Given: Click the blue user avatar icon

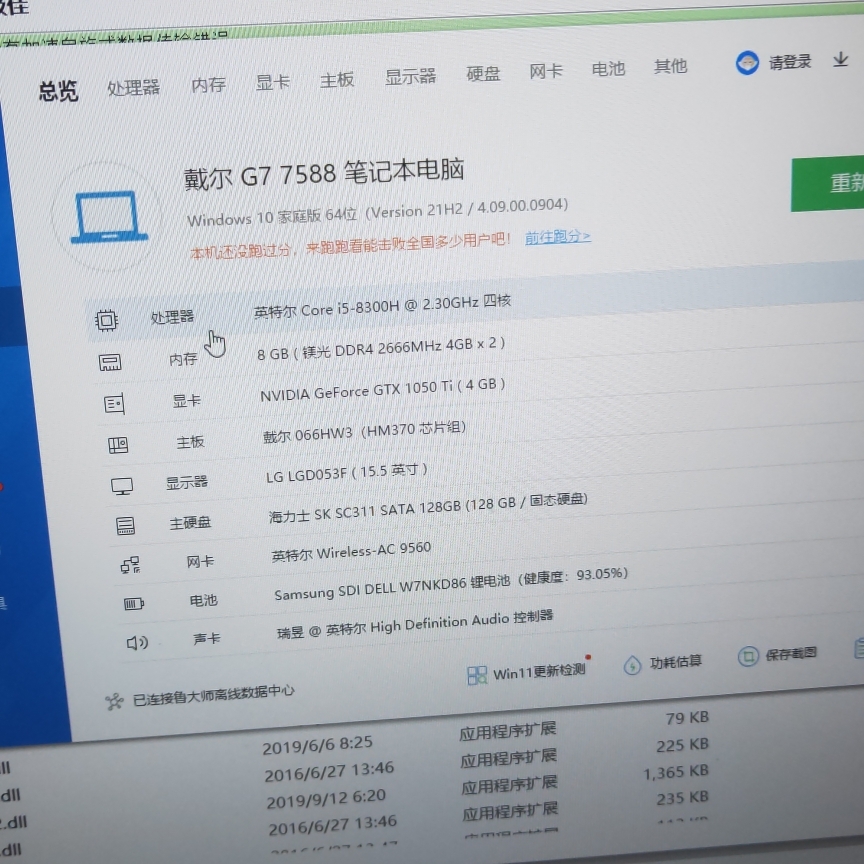Looking at the screenshot, I should click(x=747, y=63).
